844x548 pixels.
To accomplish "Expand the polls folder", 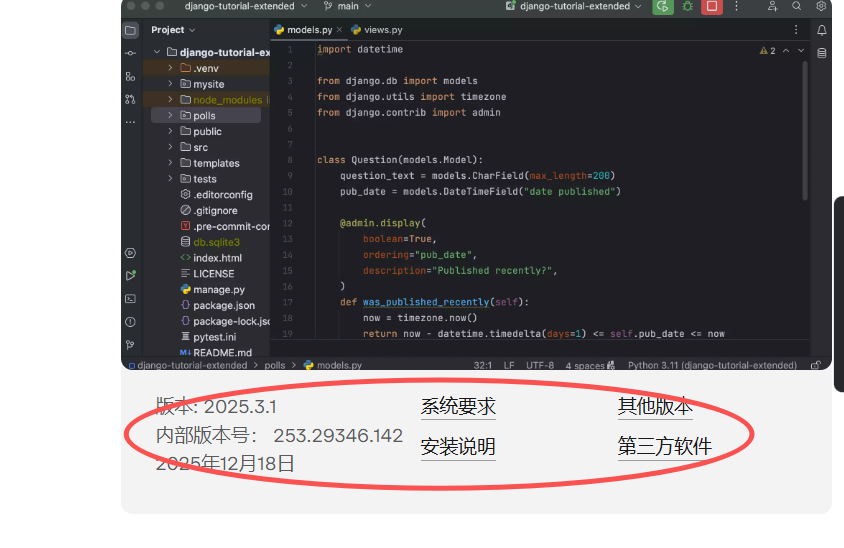I will pyautogui.click(x=170, y=115).
